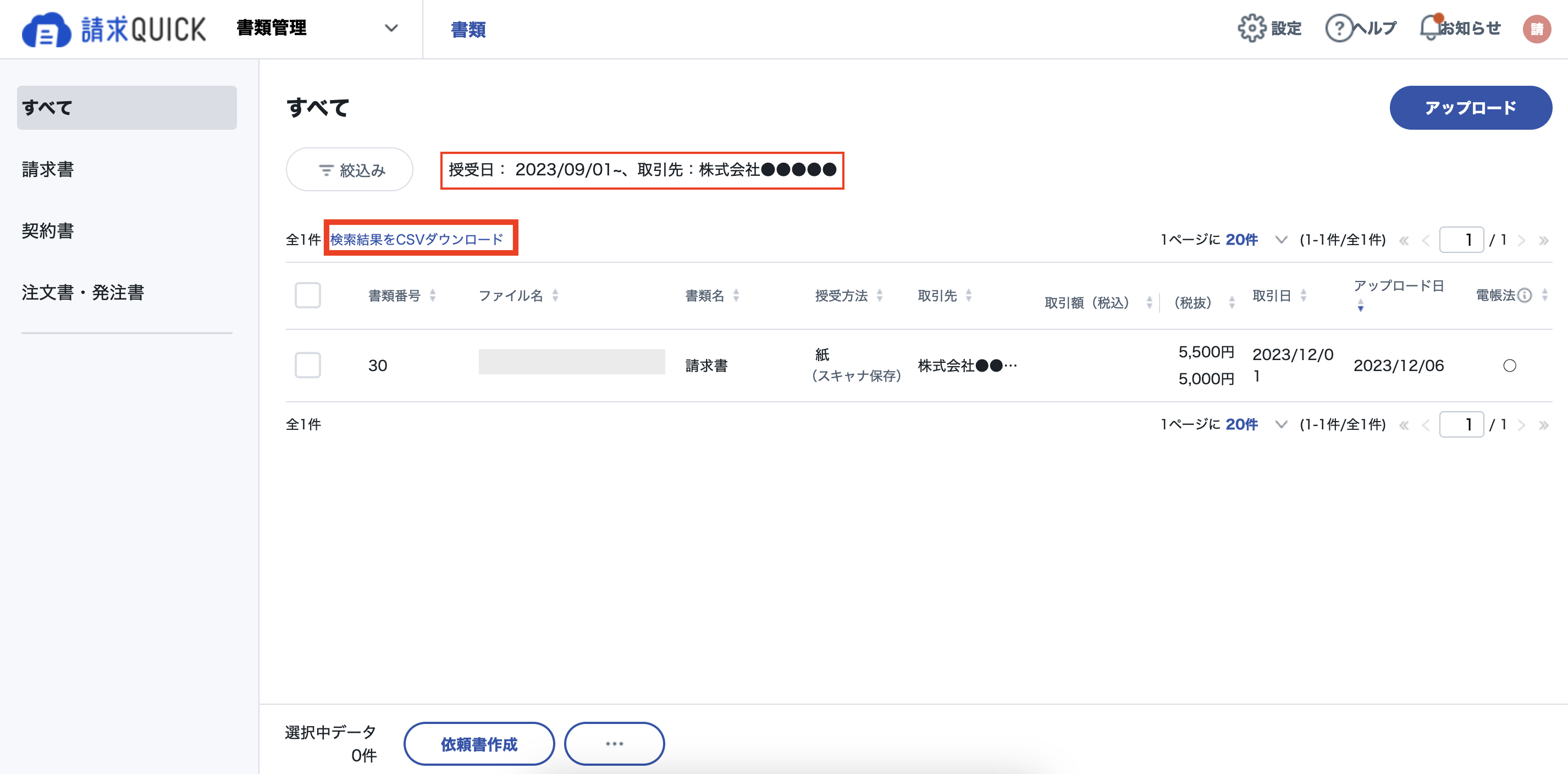
Task: Click the greyed file name cell
Action: click(x=572, y=362)
